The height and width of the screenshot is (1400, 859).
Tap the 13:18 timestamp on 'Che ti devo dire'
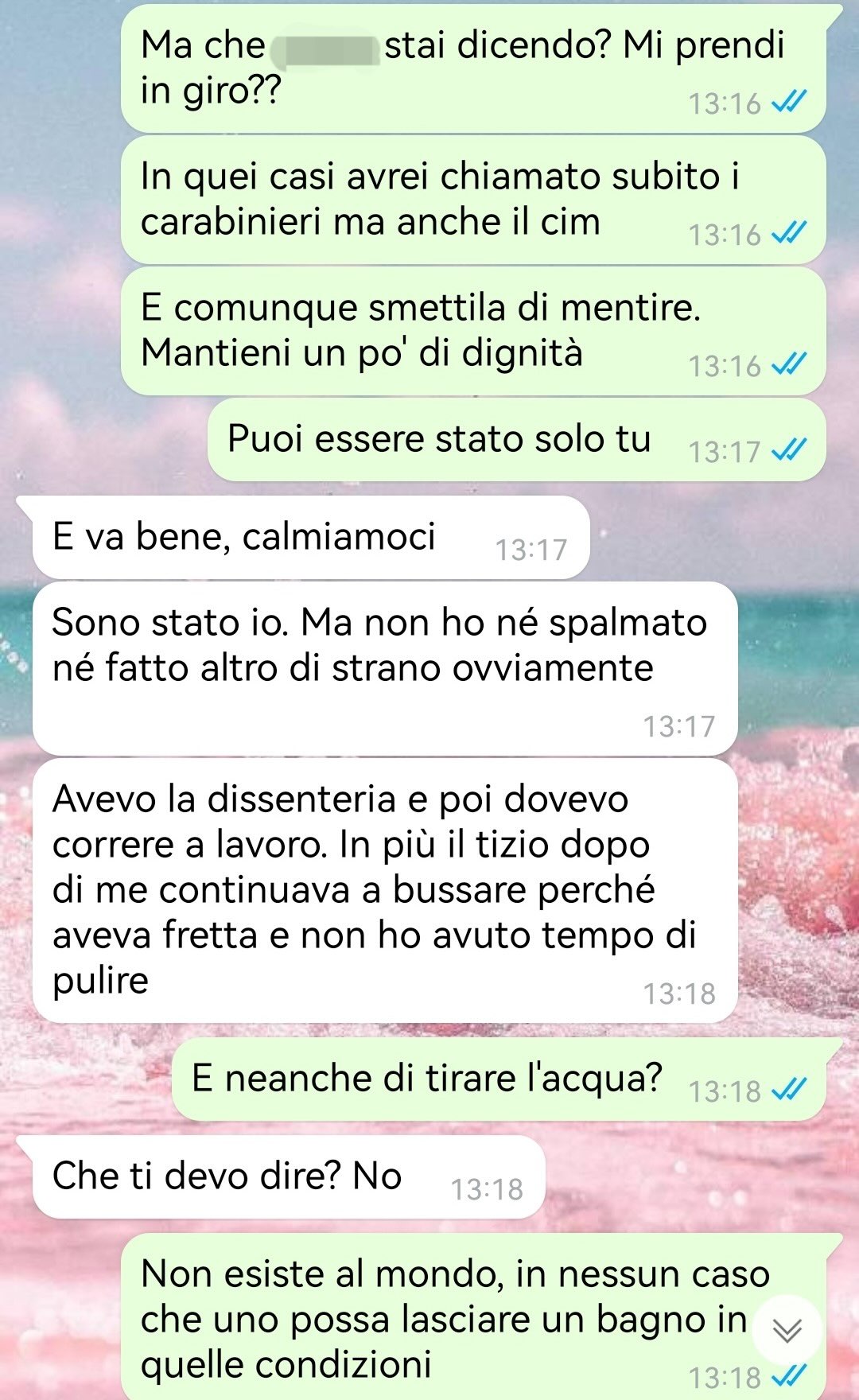[487, 1189]
